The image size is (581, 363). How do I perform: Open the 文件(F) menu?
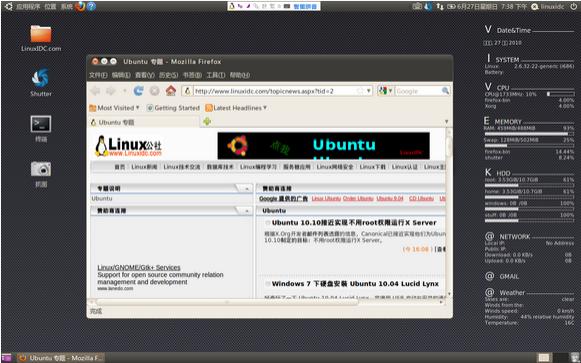[98, 75]
